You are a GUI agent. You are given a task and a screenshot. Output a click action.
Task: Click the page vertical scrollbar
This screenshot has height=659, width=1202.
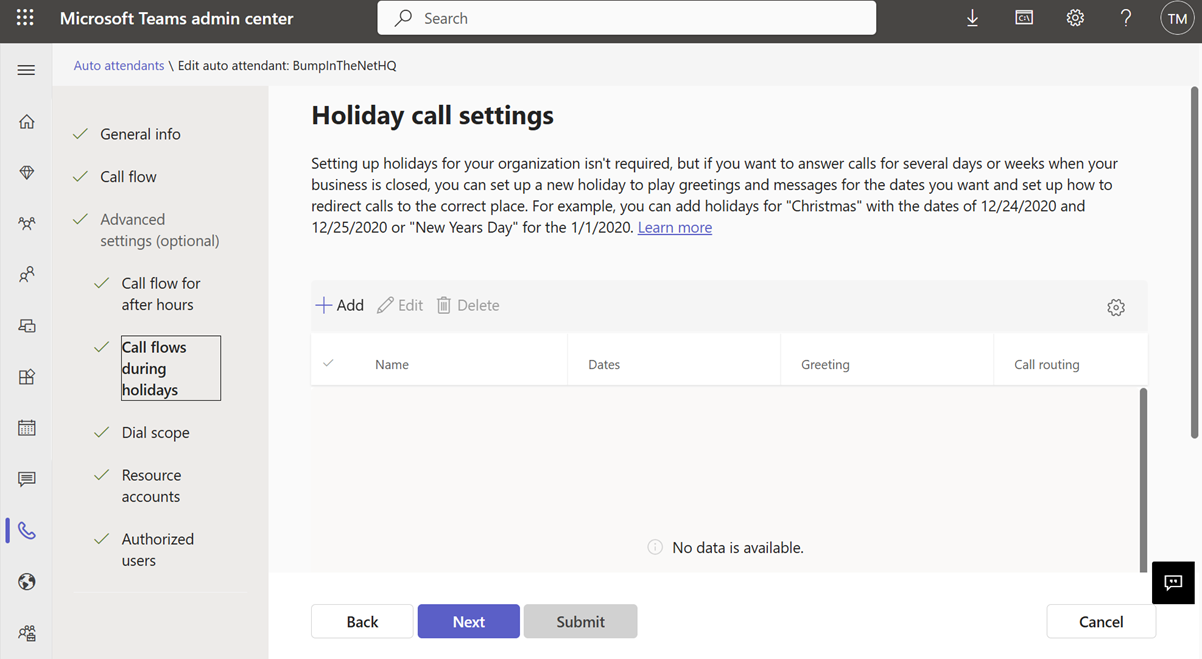(x=1194, y=262)
